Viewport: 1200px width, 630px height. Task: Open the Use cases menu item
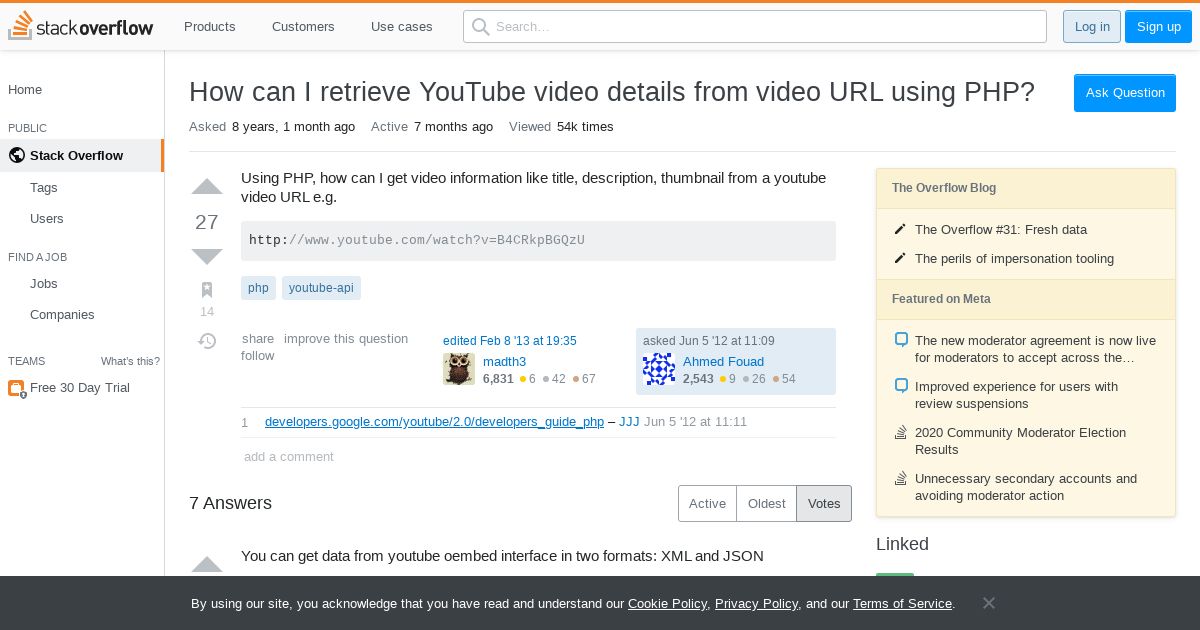tap(402, 26)
